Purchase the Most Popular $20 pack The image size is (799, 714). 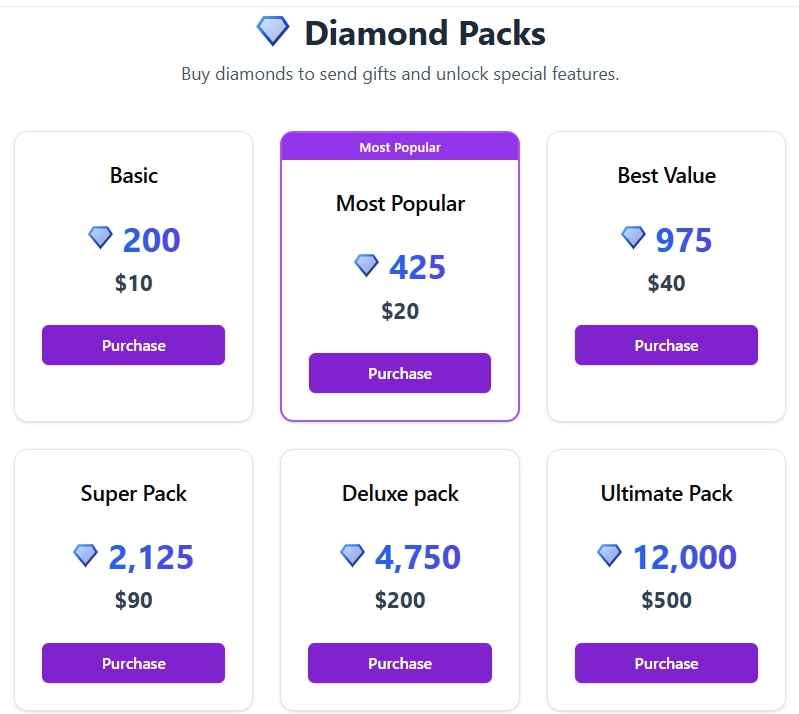click(x=400, y=373)
